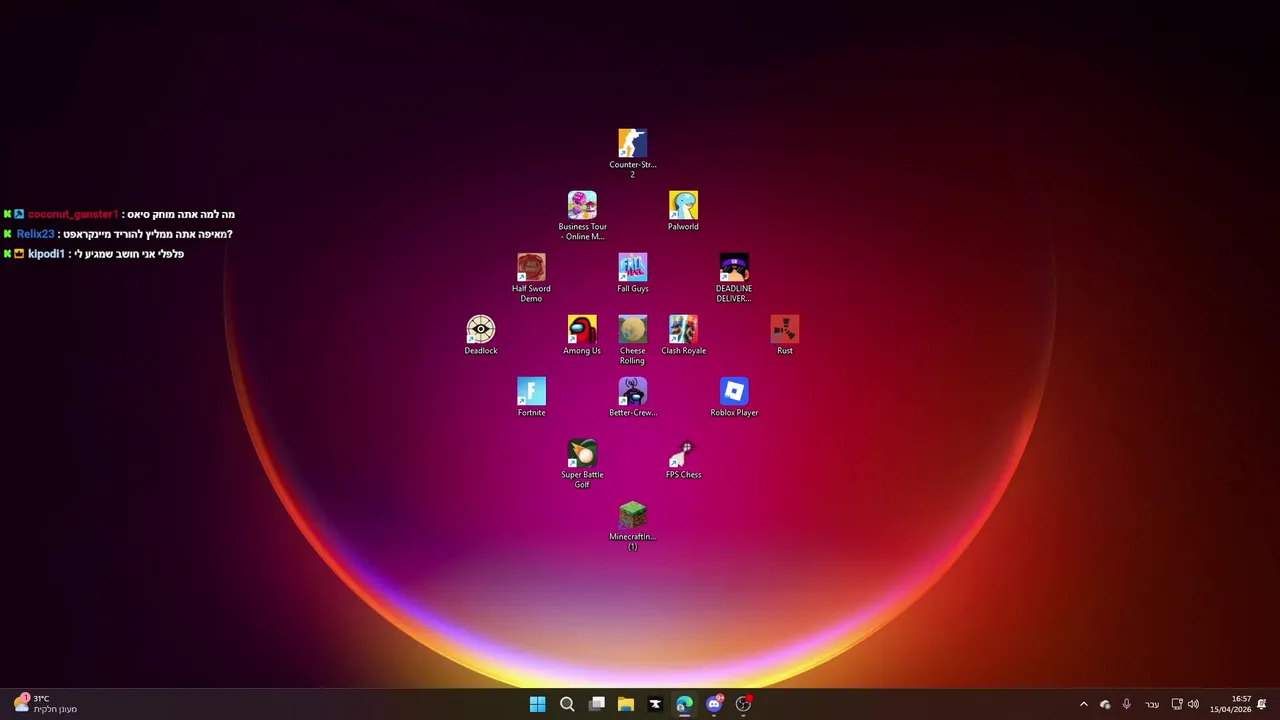Screen dimensions: 1280x720
Task: Click the username Relix23 in chat
Action: [36, 234]
